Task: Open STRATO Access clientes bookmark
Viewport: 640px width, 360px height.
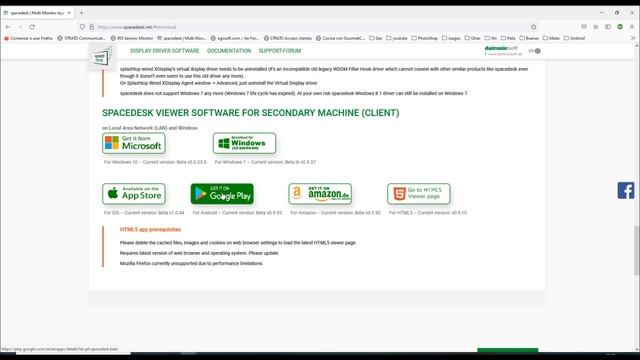Action: coord(288,38)
